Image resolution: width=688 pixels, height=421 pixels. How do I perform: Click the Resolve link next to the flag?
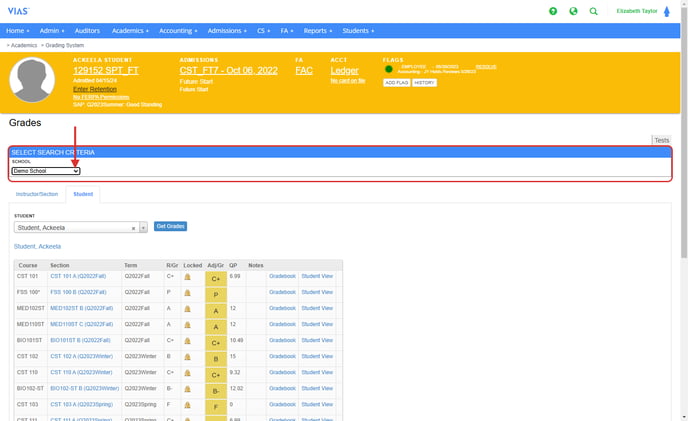[x=486, y=67]
